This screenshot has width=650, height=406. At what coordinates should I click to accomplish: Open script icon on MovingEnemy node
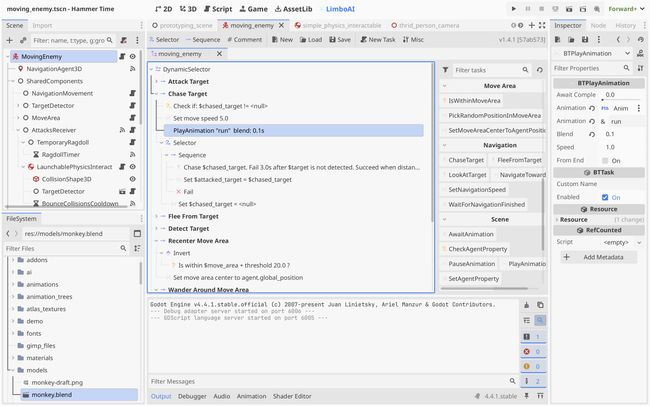[122, 56]
